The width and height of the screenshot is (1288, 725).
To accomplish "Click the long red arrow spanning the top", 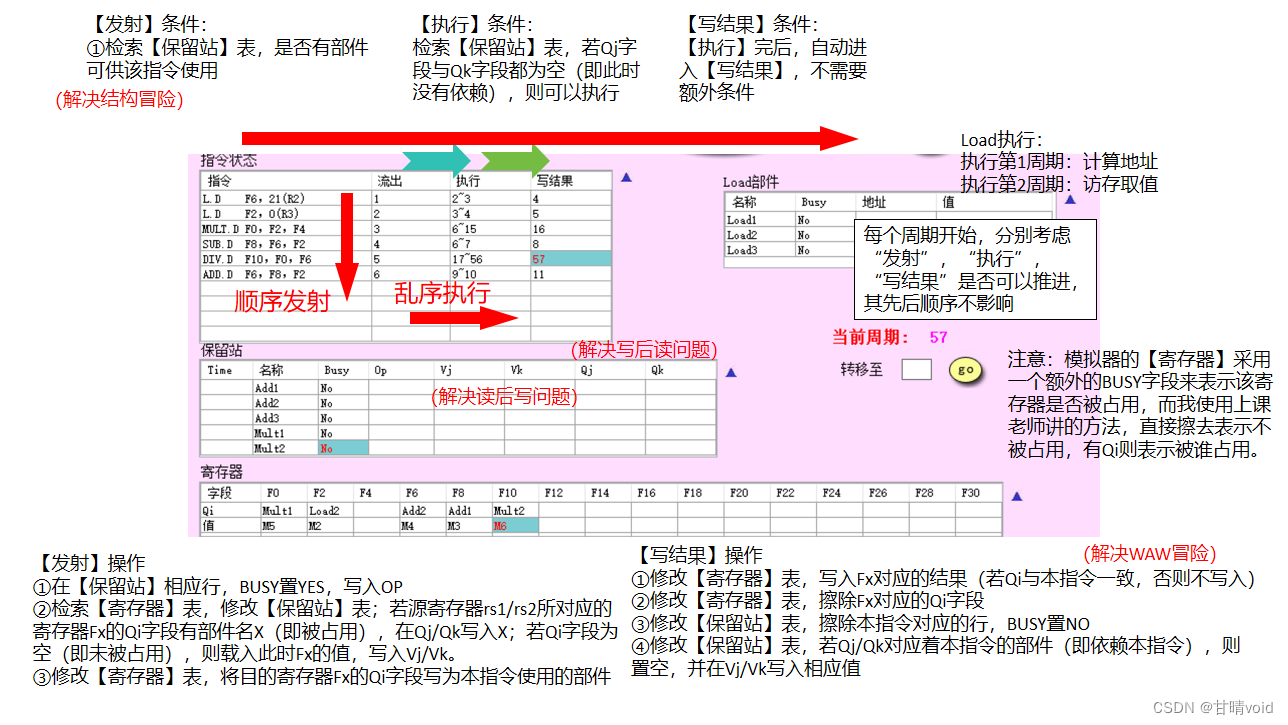I will 550,137.
